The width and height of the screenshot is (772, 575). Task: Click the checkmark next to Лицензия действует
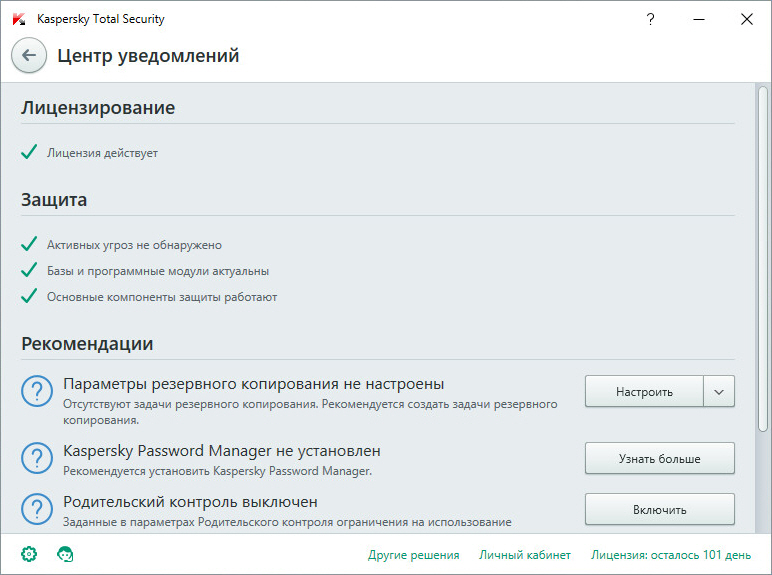pyautogui.click(x=29, y=153)
